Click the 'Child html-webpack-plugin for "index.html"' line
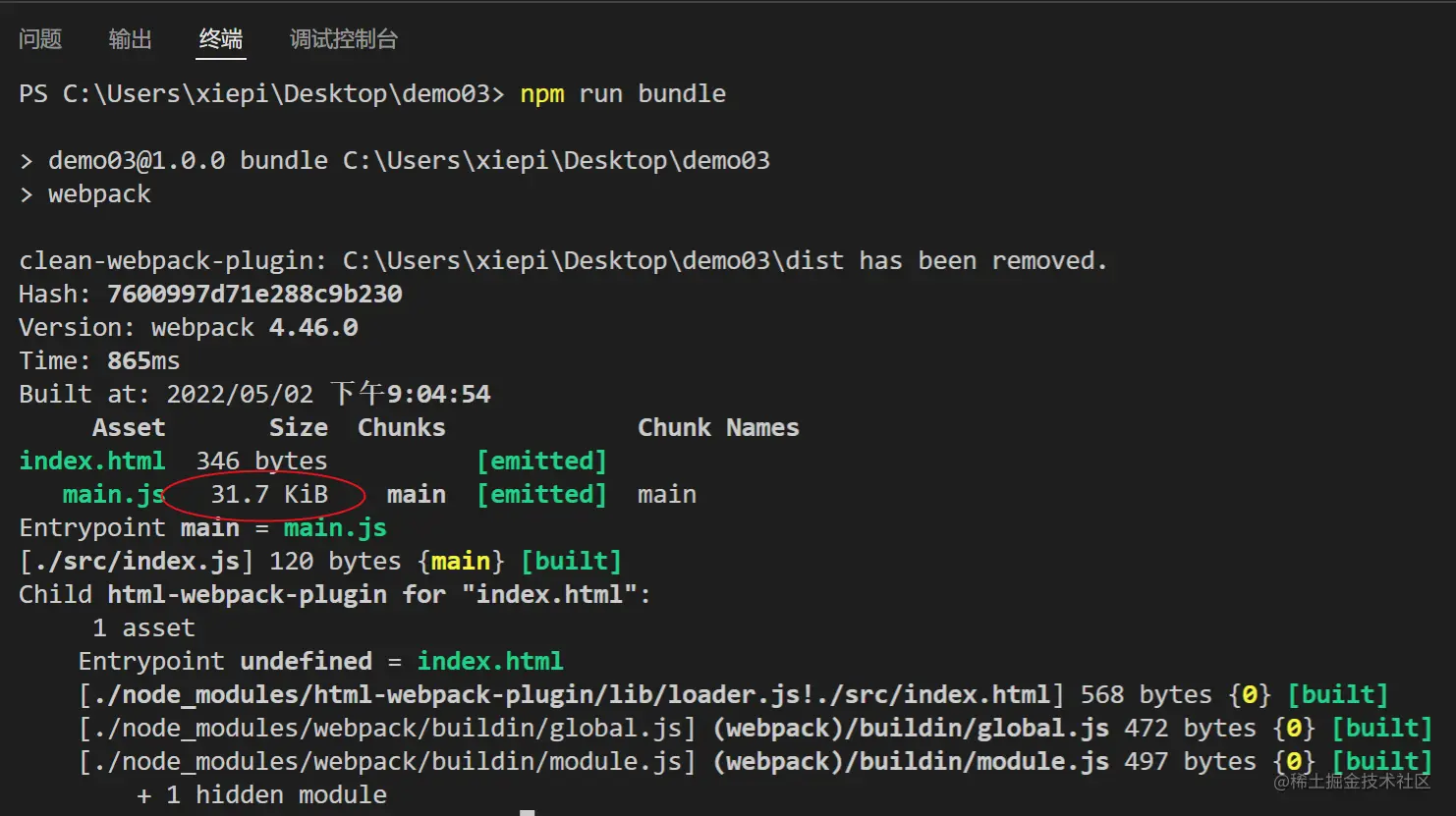 (x=335, y=595)
